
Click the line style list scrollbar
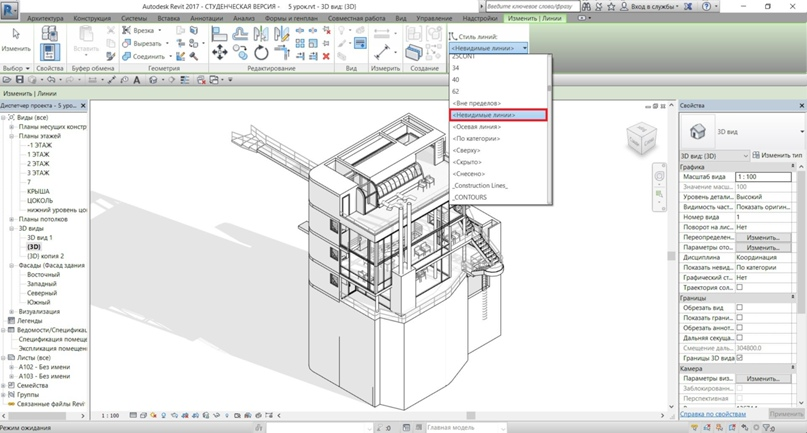point(549,89)
